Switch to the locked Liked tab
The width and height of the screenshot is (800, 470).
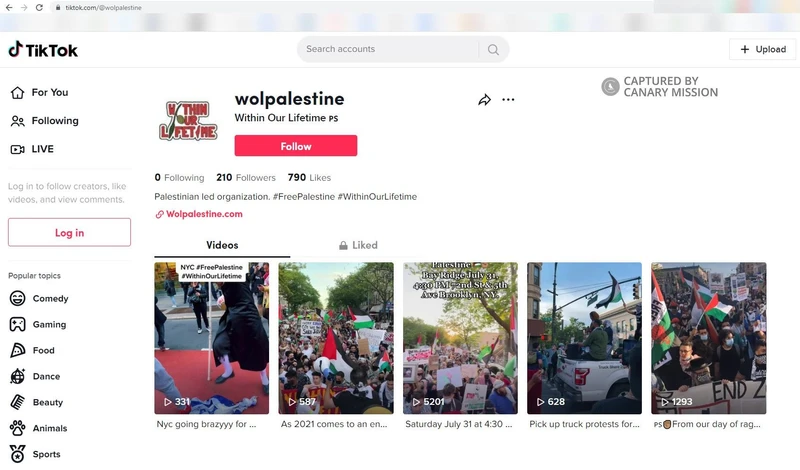(x=358, y=245)
